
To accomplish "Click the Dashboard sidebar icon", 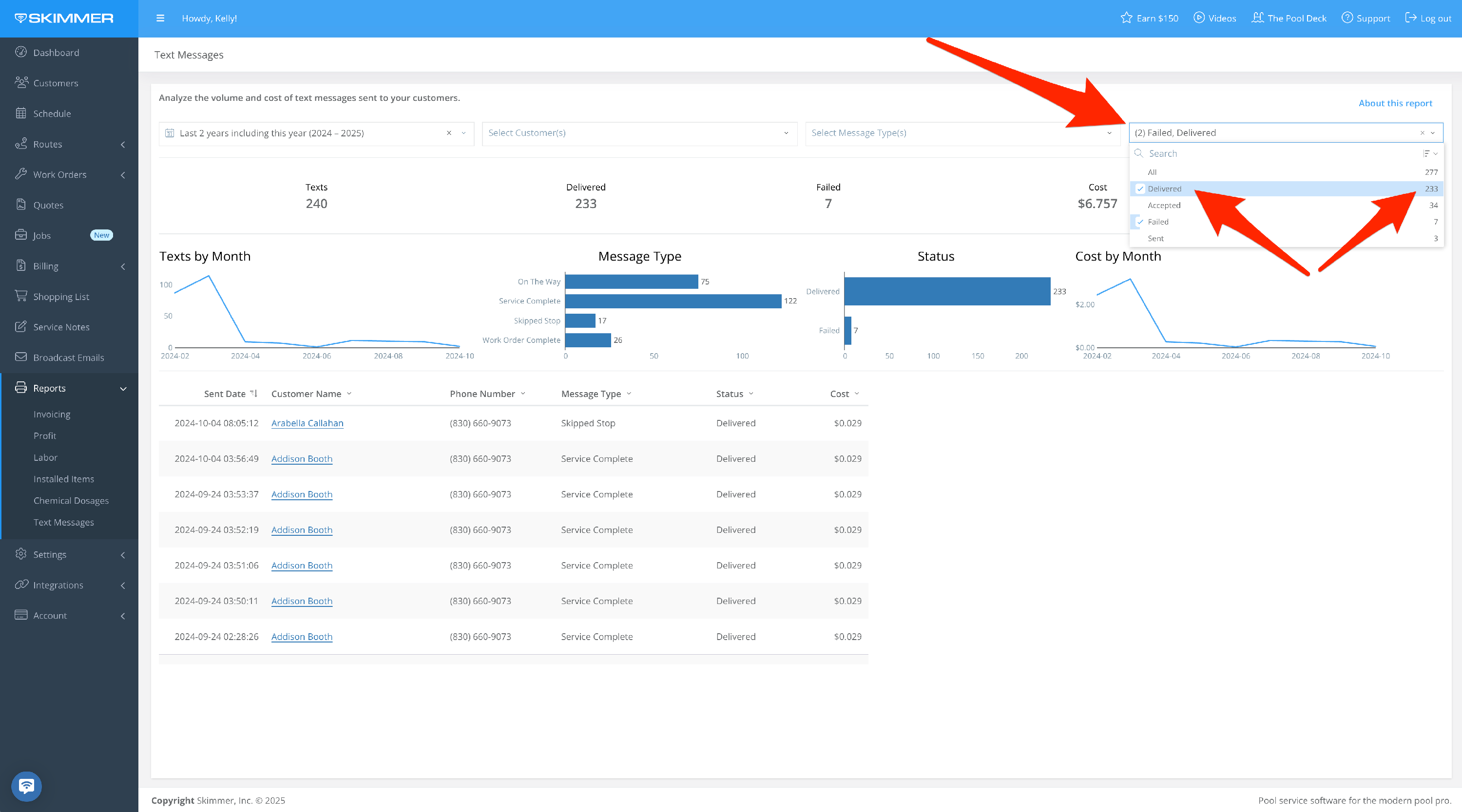I will point(21,52).
